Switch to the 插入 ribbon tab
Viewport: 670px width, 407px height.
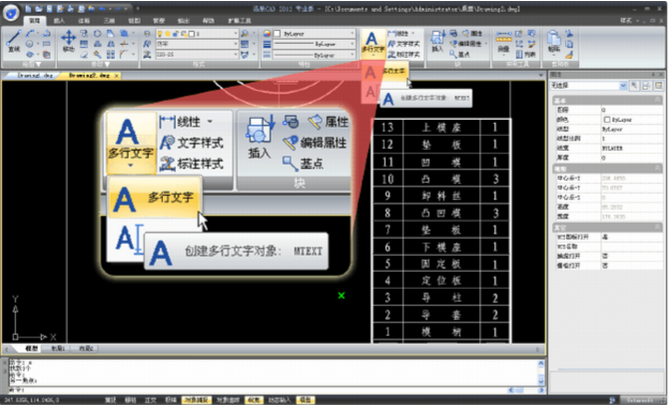click(59, 20)
